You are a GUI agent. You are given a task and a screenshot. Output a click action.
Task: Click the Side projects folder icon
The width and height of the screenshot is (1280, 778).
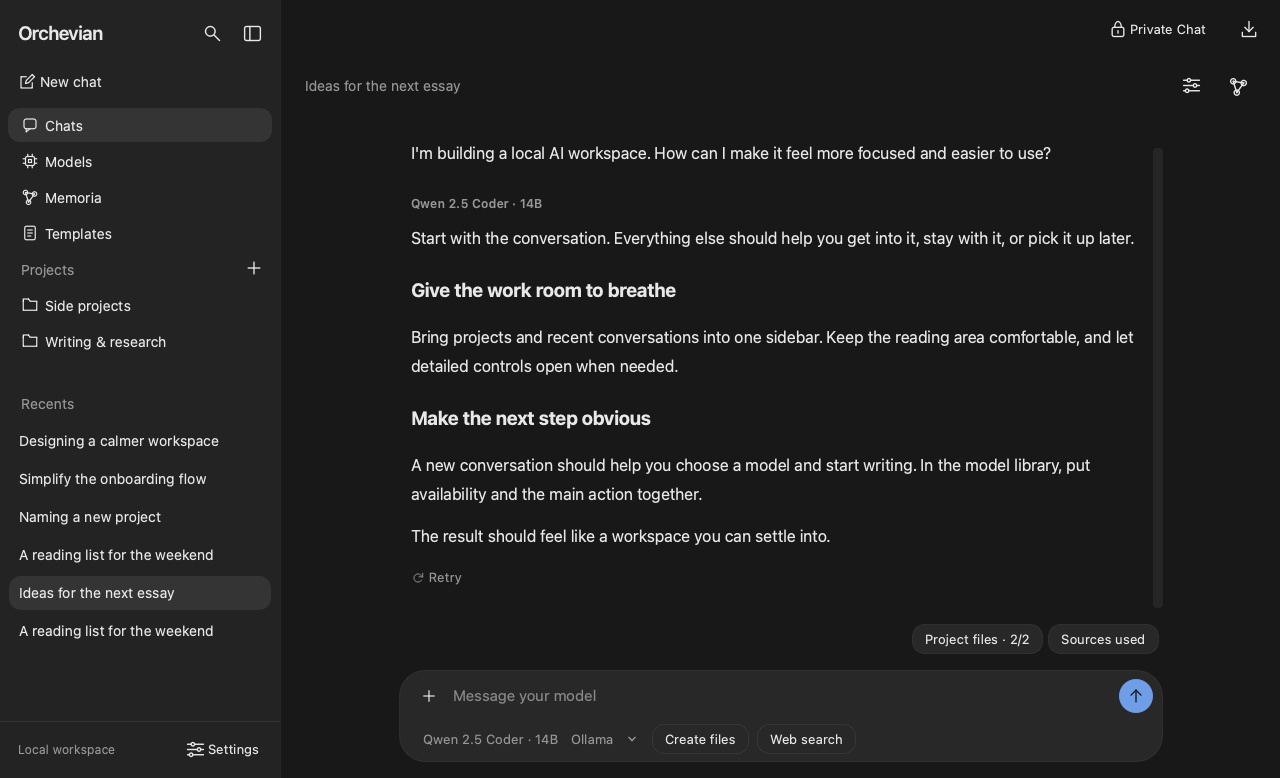pyautogui.click(x=30, y=305)
